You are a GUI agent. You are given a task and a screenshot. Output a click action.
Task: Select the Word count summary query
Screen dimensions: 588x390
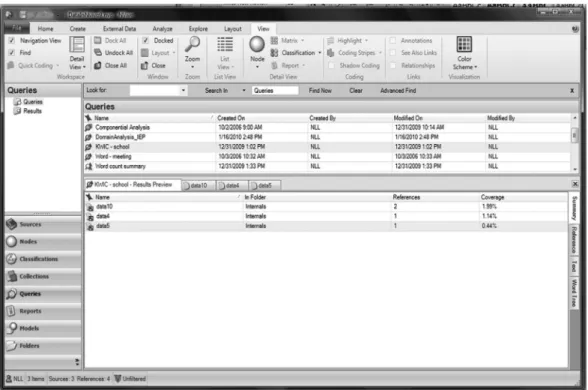coord(327,166)
